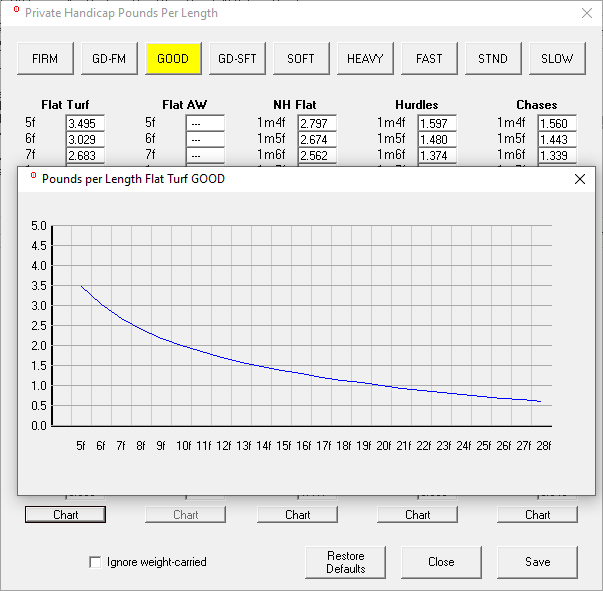Click the 16f label on chart axis

pos(304,446)
